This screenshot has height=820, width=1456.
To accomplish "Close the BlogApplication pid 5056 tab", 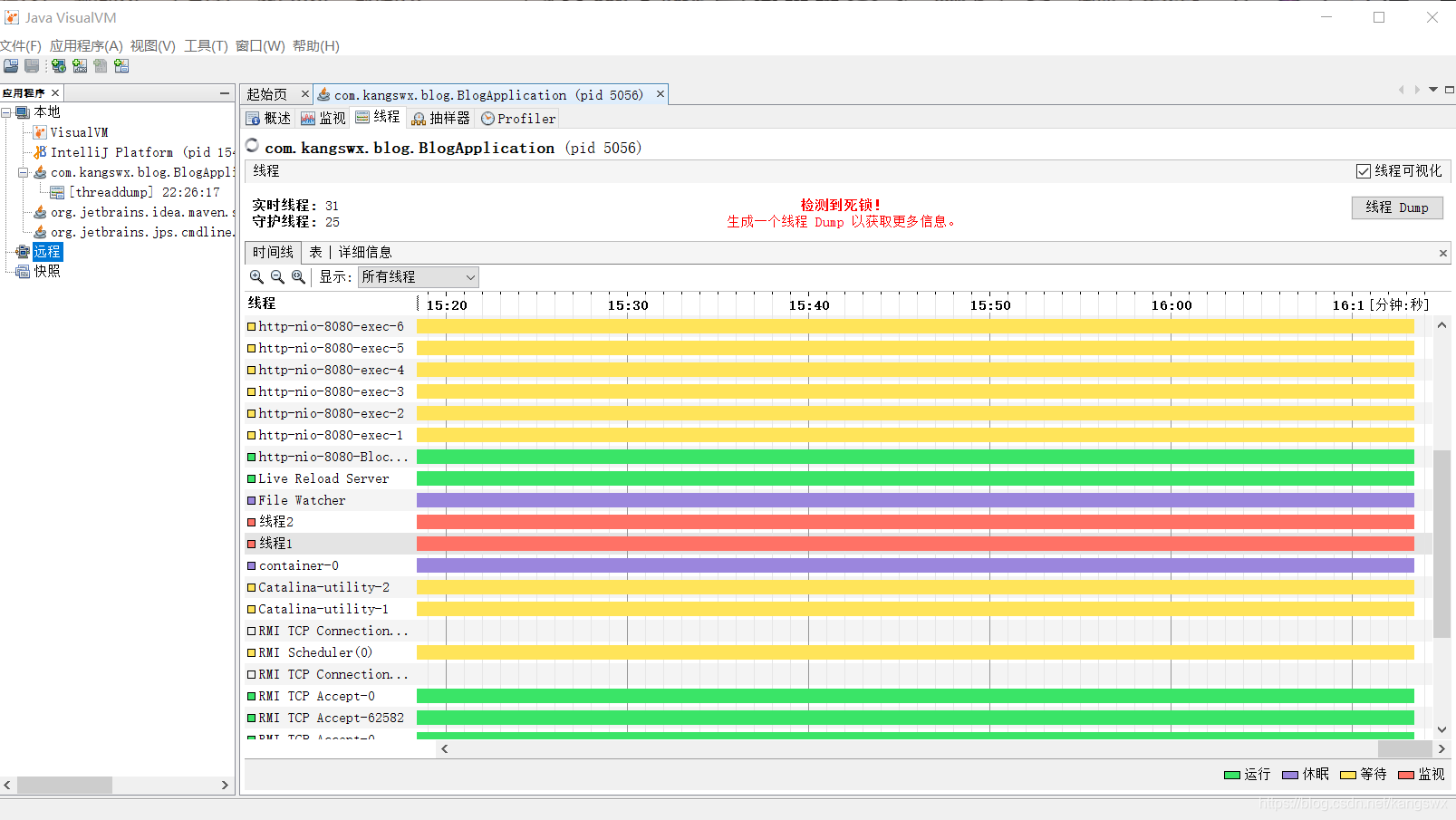I will coord(661,93).
